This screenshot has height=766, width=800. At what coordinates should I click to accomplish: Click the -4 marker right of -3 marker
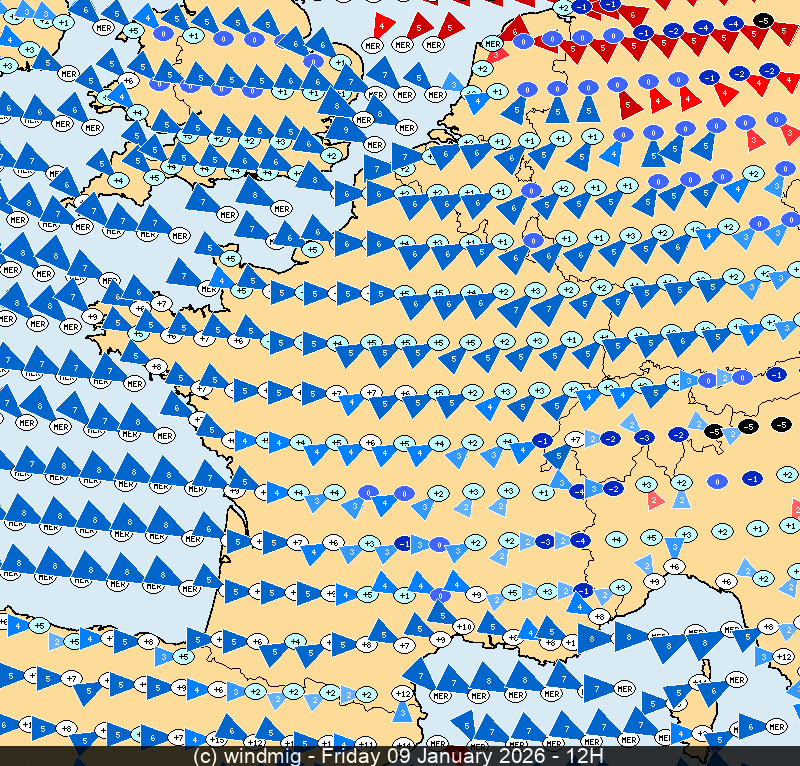[579, 540]
